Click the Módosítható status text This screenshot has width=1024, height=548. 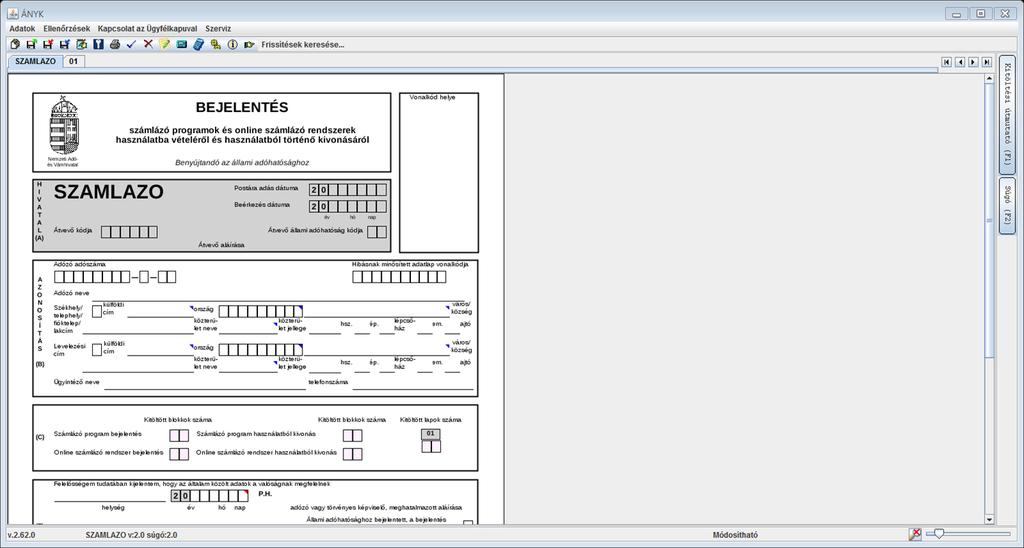point(735,535)
